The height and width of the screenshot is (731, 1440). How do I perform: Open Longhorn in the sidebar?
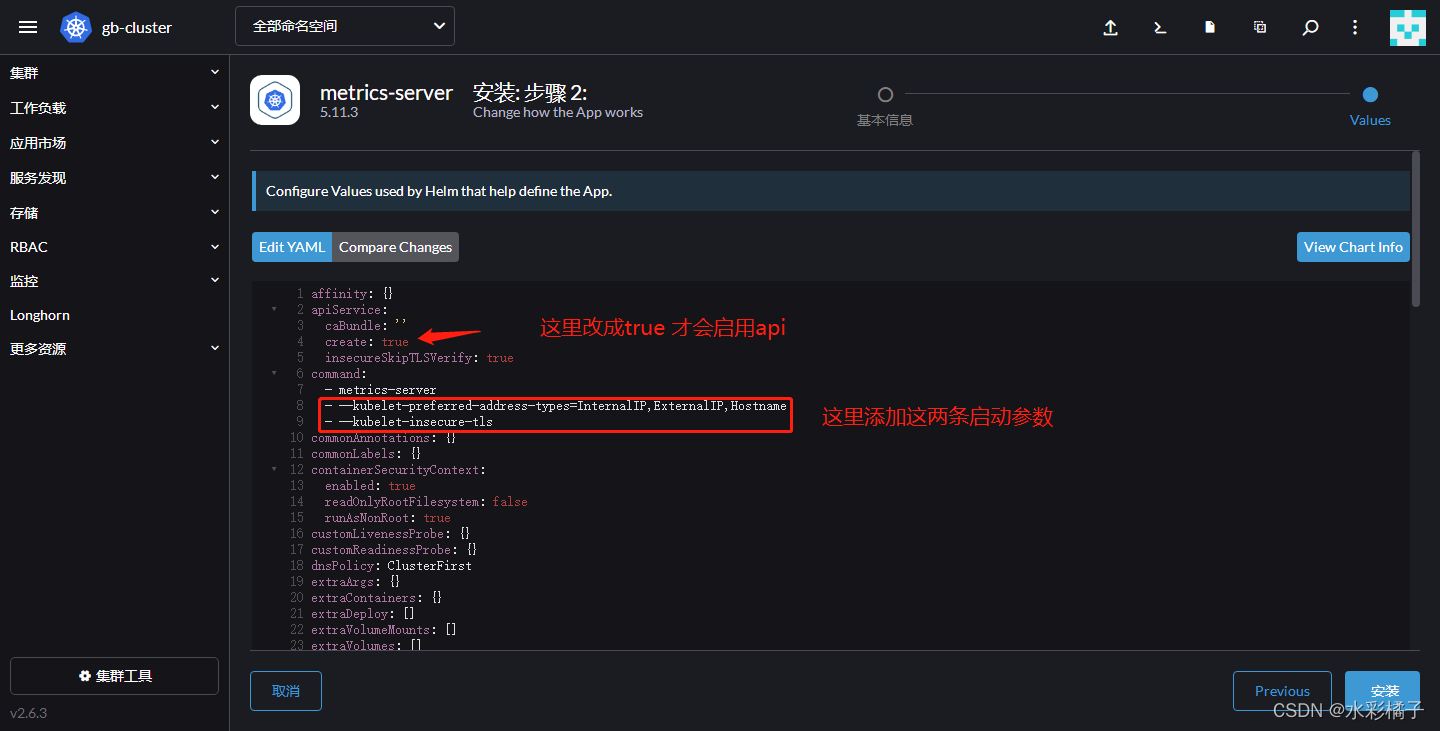coord(40,315)
